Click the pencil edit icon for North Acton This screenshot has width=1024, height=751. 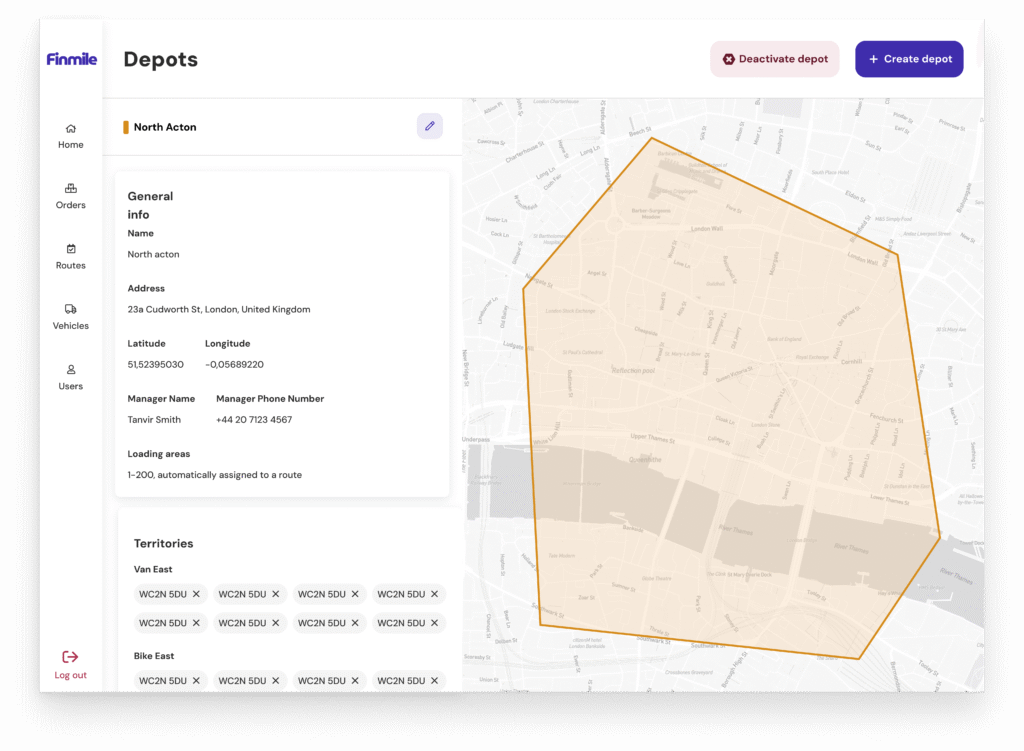430,126
